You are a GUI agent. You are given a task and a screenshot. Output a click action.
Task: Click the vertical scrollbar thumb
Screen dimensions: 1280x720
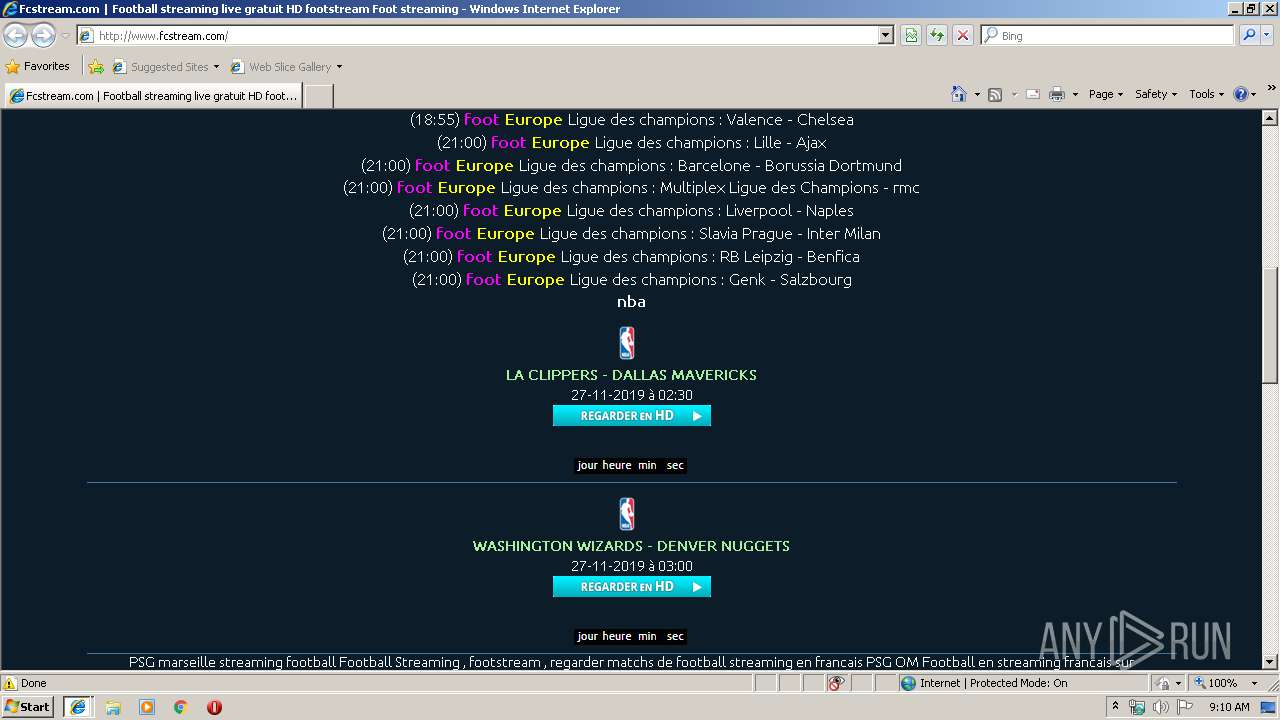click(x=1270, y=325)
